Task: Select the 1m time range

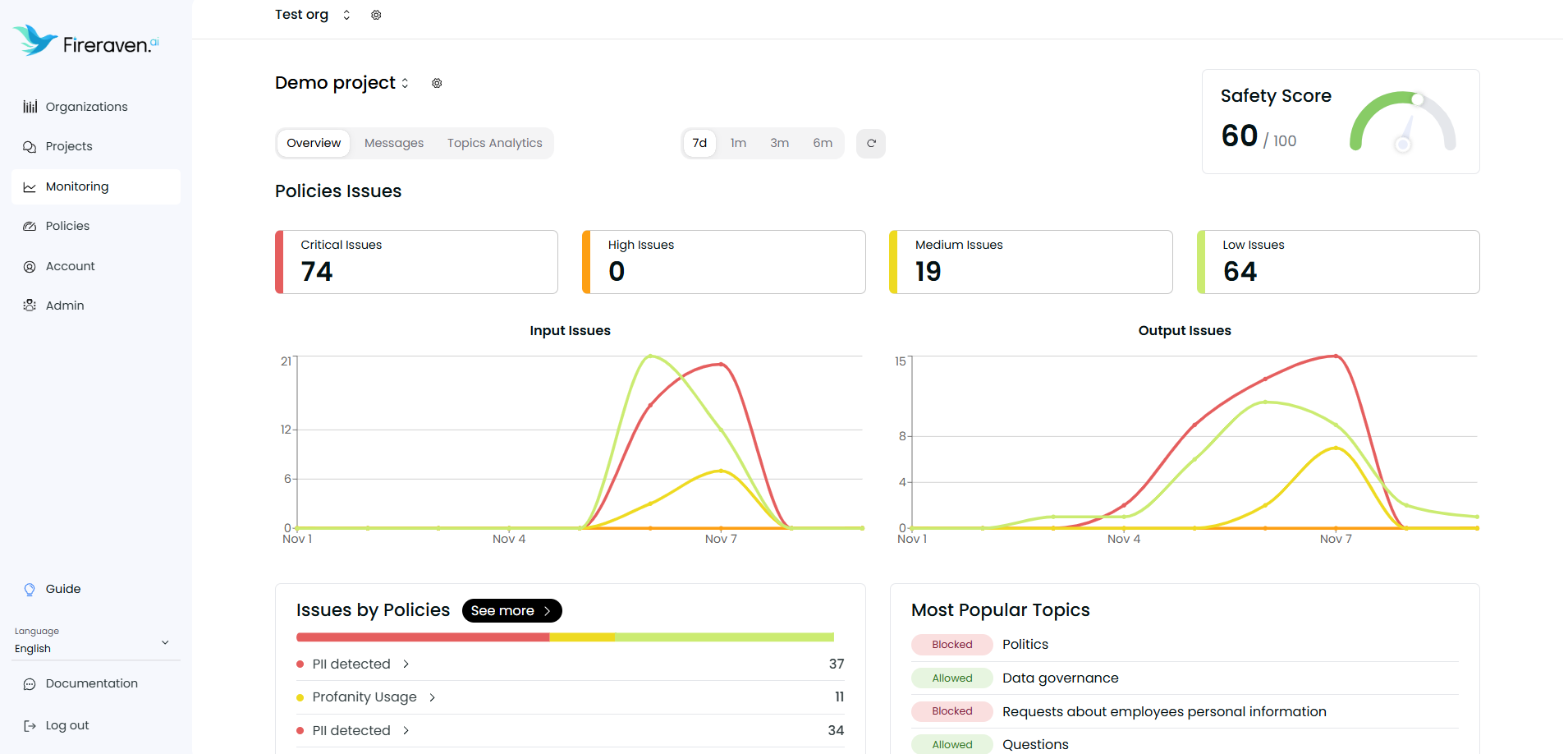Action: pos(738,143)
